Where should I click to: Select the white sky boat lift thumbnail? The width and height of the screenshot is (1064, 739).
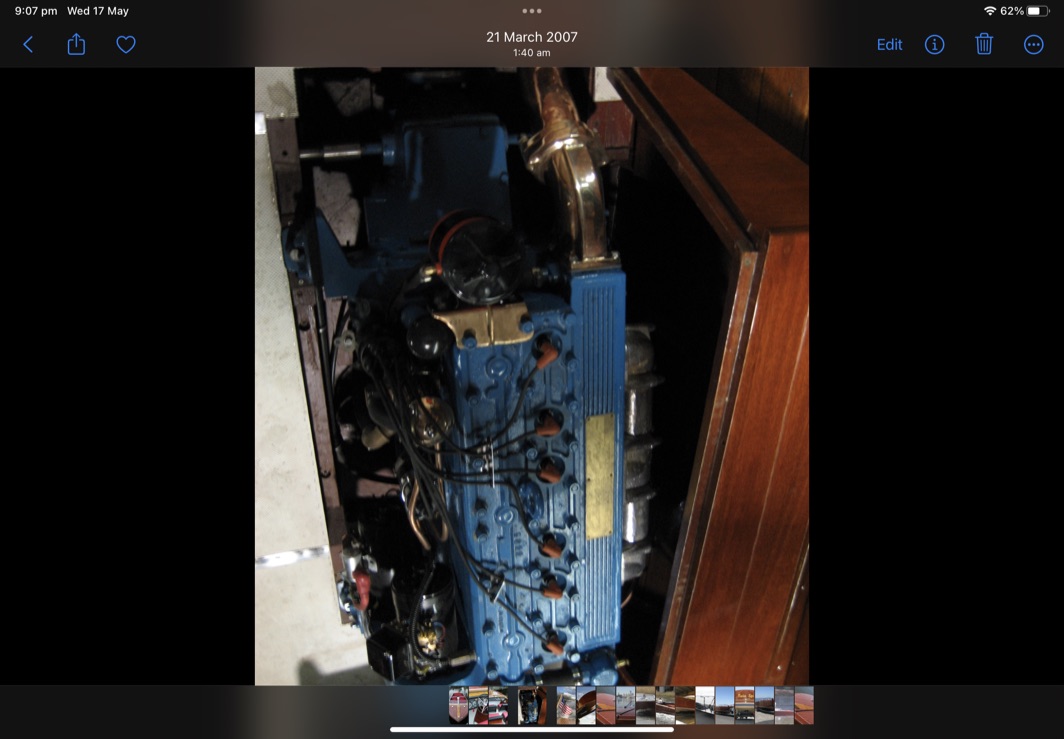pos(705,706)
